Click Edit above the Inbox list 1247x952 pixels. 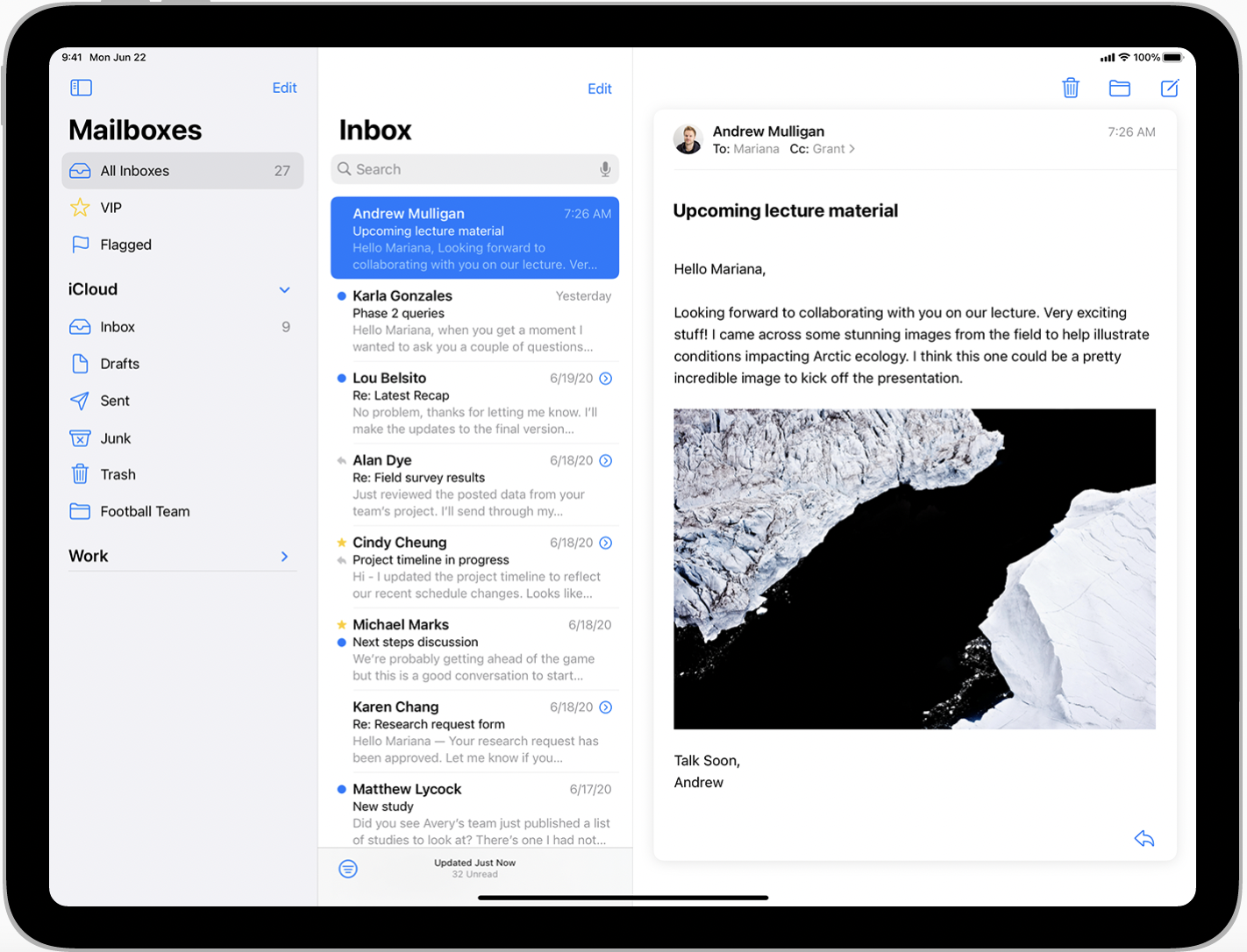pyautogui.click(x=600, y=89)
